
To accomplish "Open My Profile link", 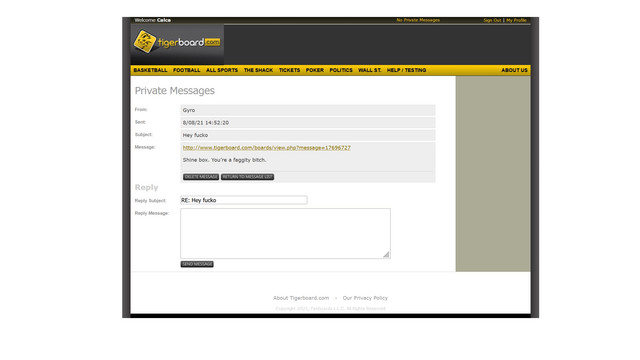I will [516, 20].
